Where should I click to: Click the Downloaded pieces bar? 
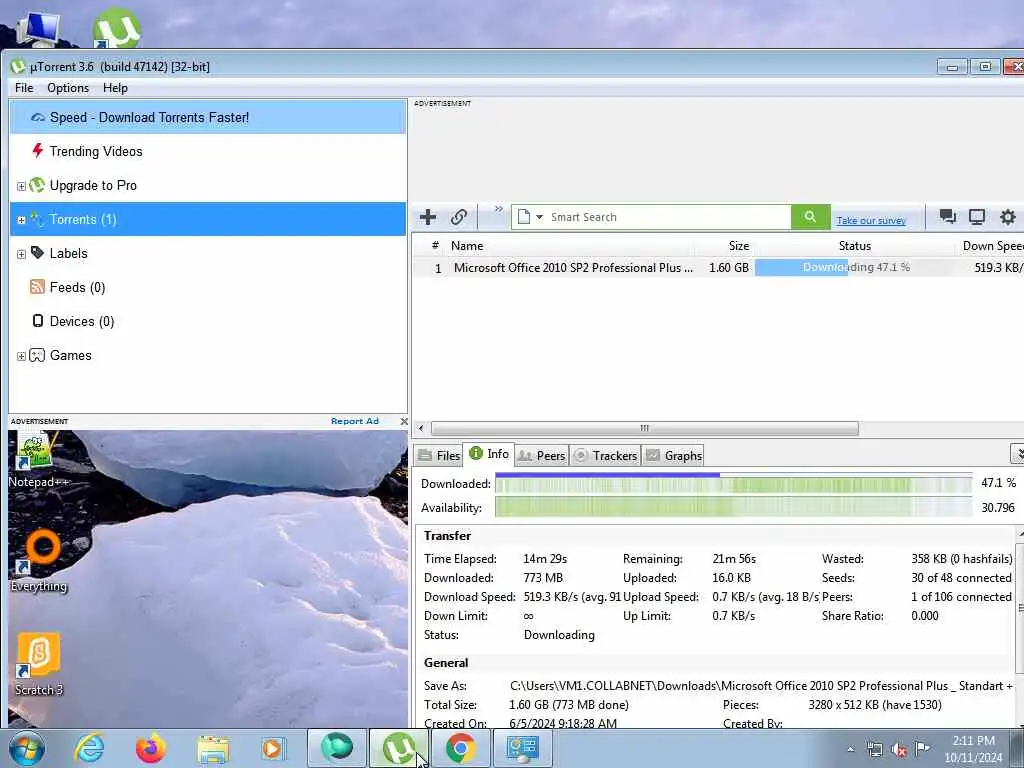pyautogui.click(x=733, y=483)
